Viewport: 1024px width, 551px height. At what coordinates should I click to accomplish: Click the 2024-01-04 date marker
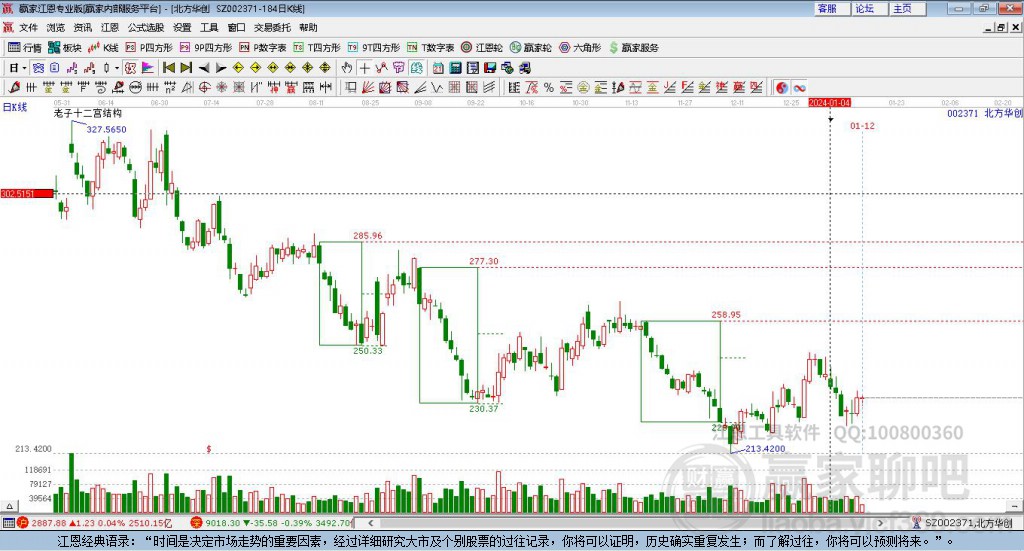(829, 102)
